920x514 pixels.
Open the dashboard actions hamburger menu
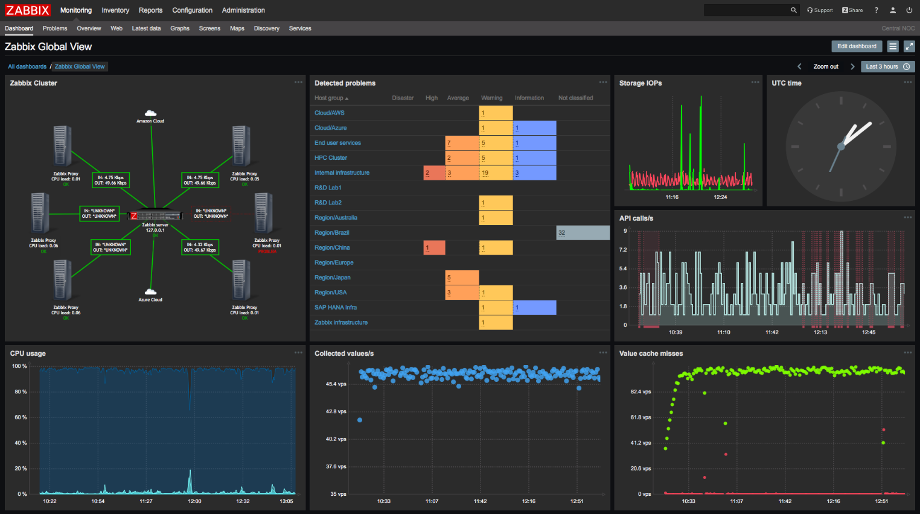point(892,46)
